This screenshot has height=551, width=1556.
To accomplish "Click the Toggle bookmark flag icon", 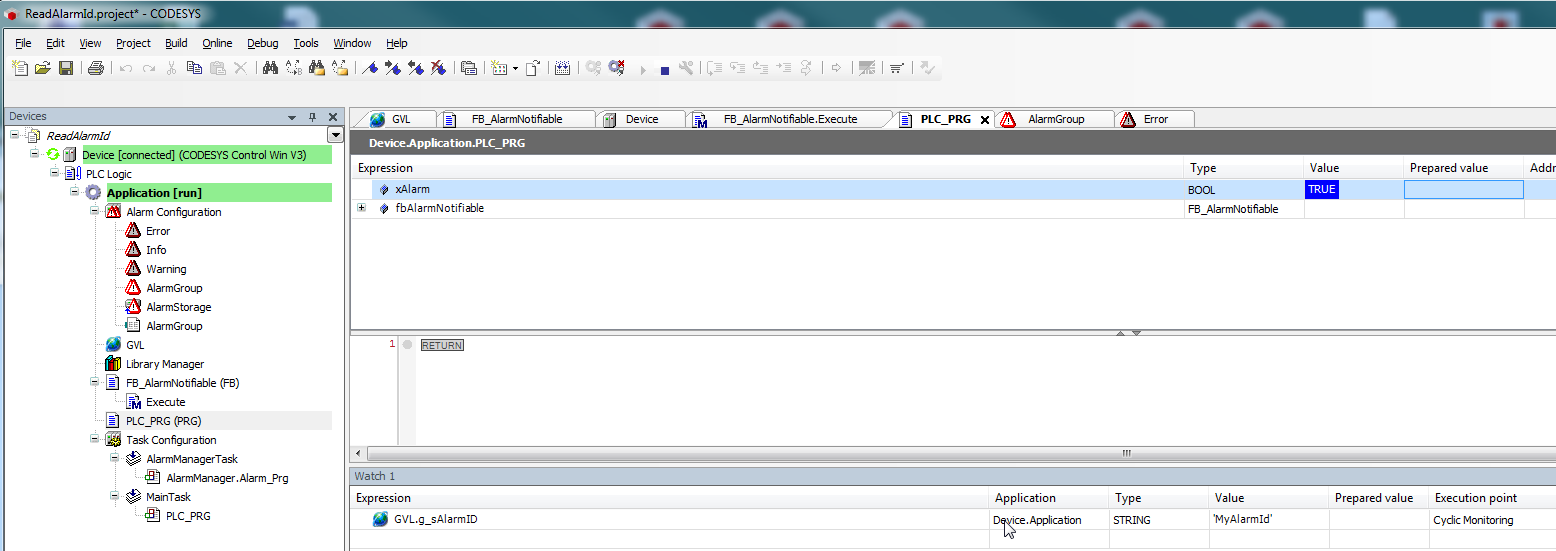I will click(370, 68).
